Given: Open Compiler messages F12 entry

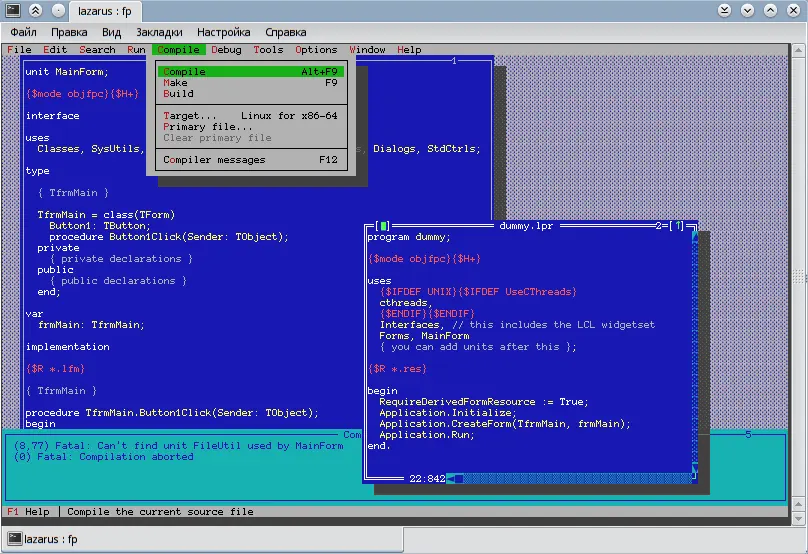Looking at the screenshot, I should click(251, 160).
